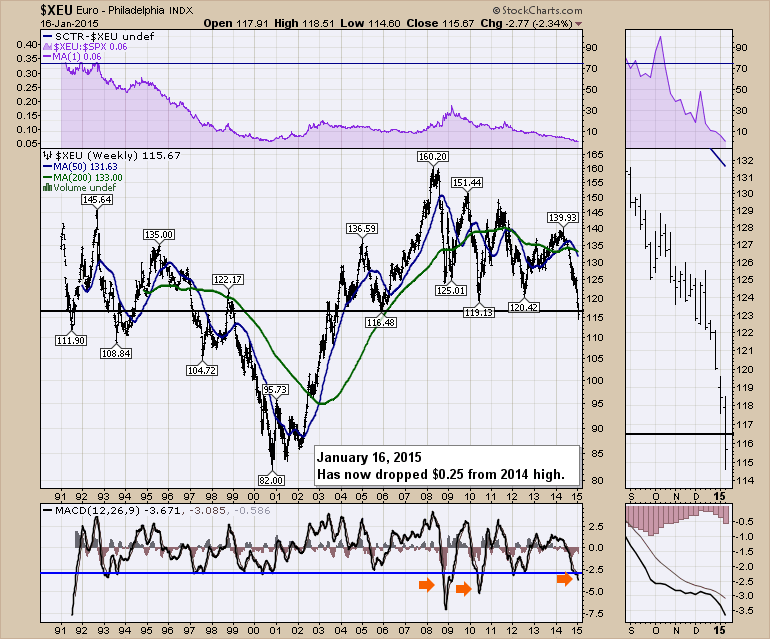Click the Low 114.60 value
This screenshot has height=639, width=770.
point(373,23)
